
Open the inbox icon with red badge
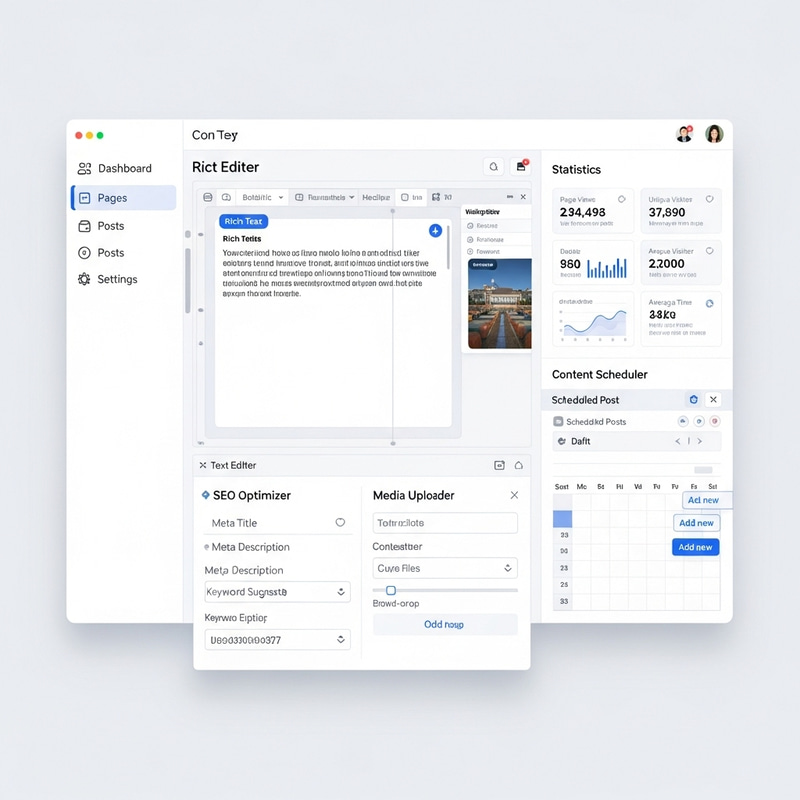point(520,167)
